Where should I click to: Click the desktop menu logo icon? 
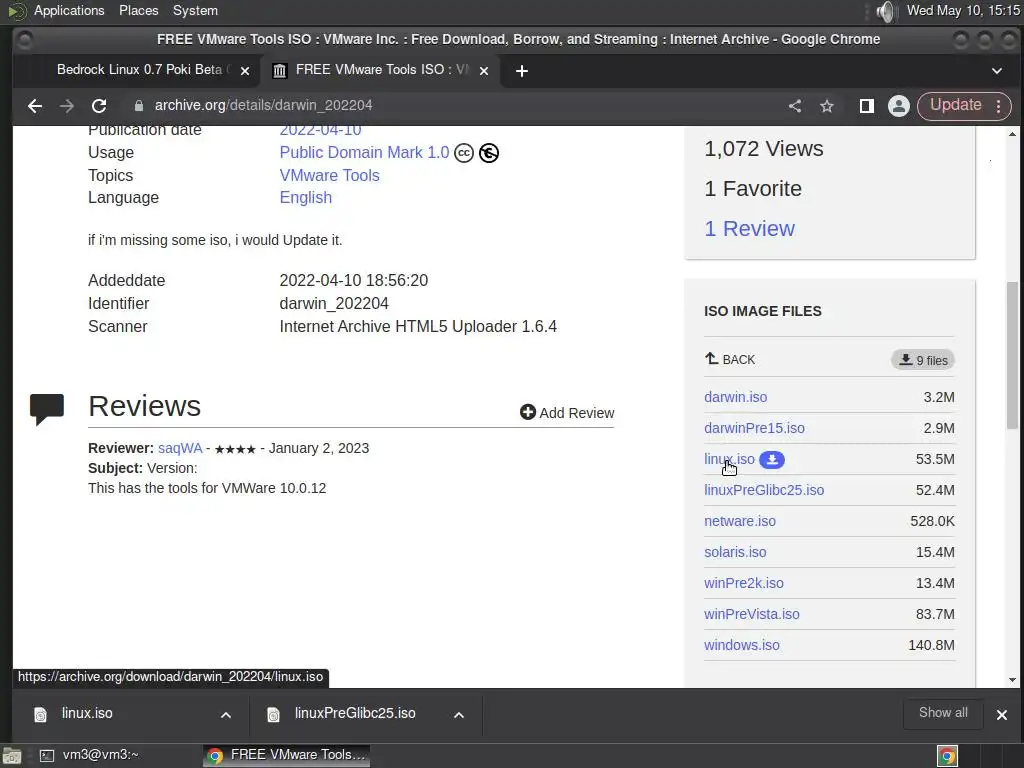[16, 11]
